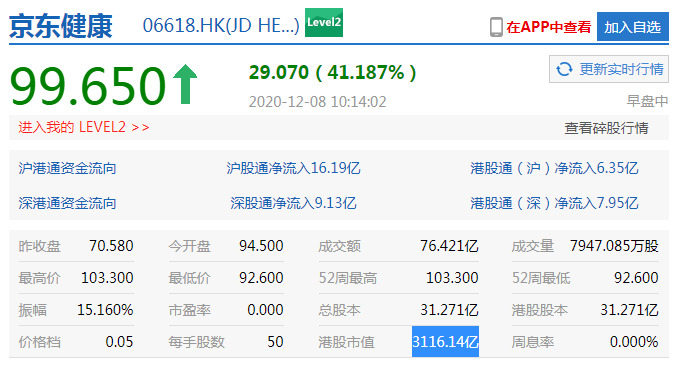Click stock code 06618.HK(JD HE...)

click(221, 25)
